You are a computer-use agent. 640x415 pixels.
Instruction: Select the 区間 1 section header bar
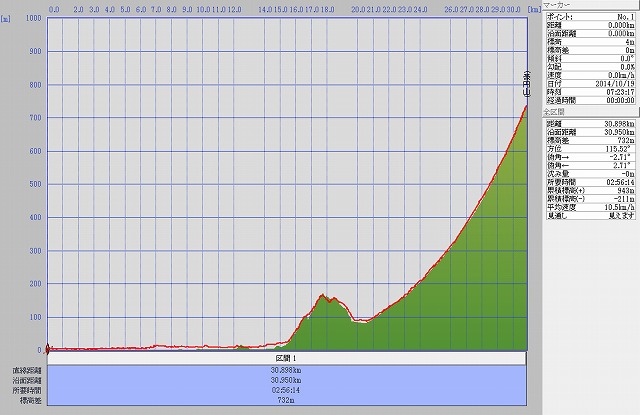[x=287, y=357]
